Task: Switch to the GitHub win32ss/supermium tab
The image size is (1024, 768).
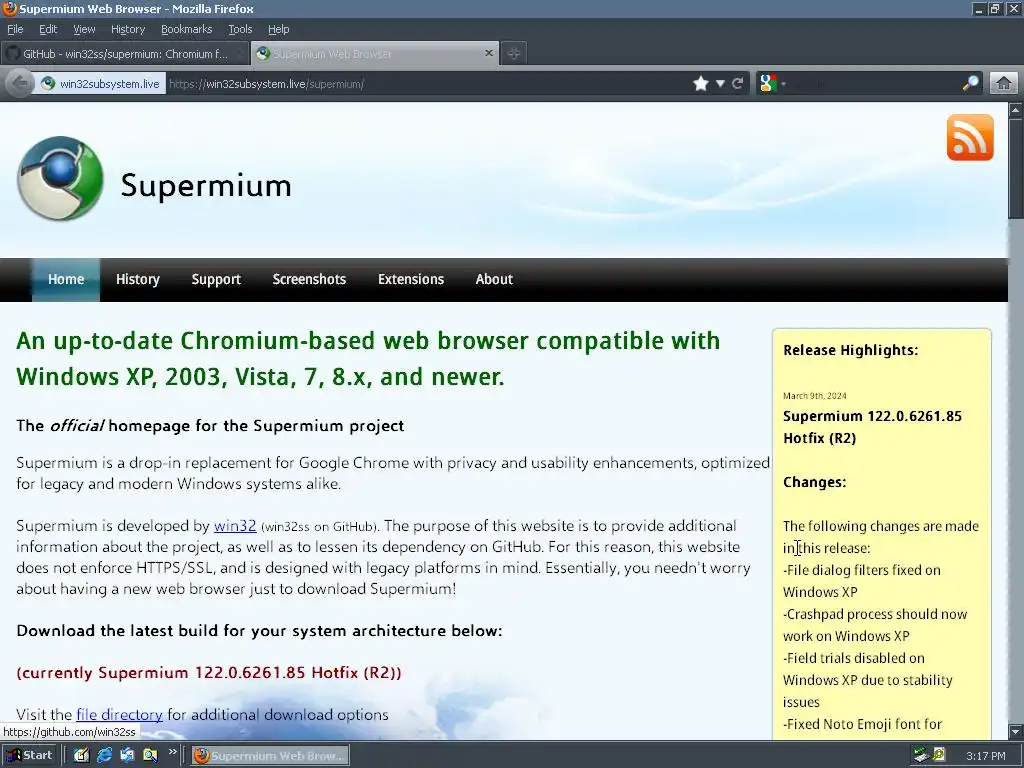Action: 125,54
